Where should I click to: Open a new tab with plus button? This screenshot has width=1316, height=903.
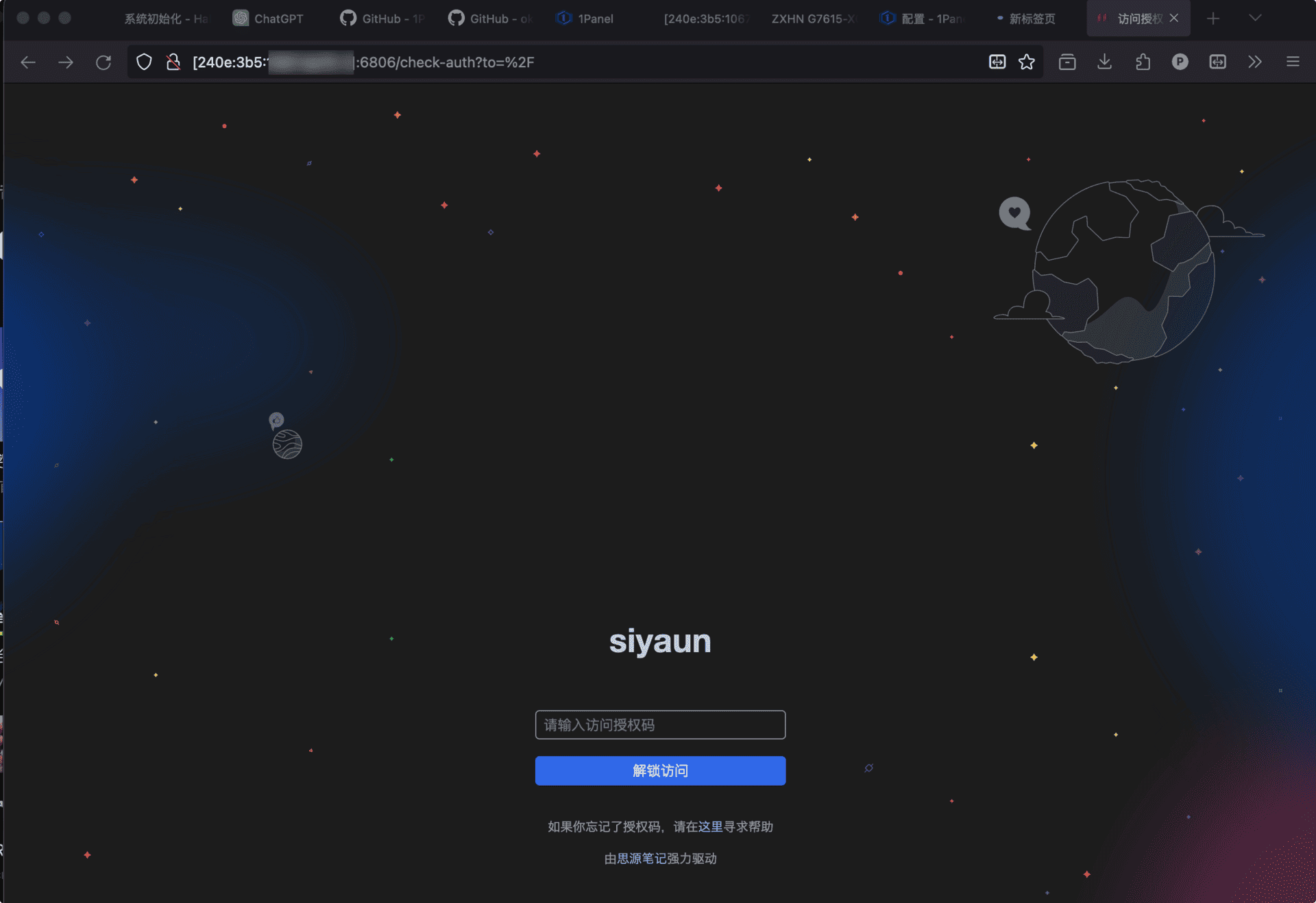coord(1213,19)
